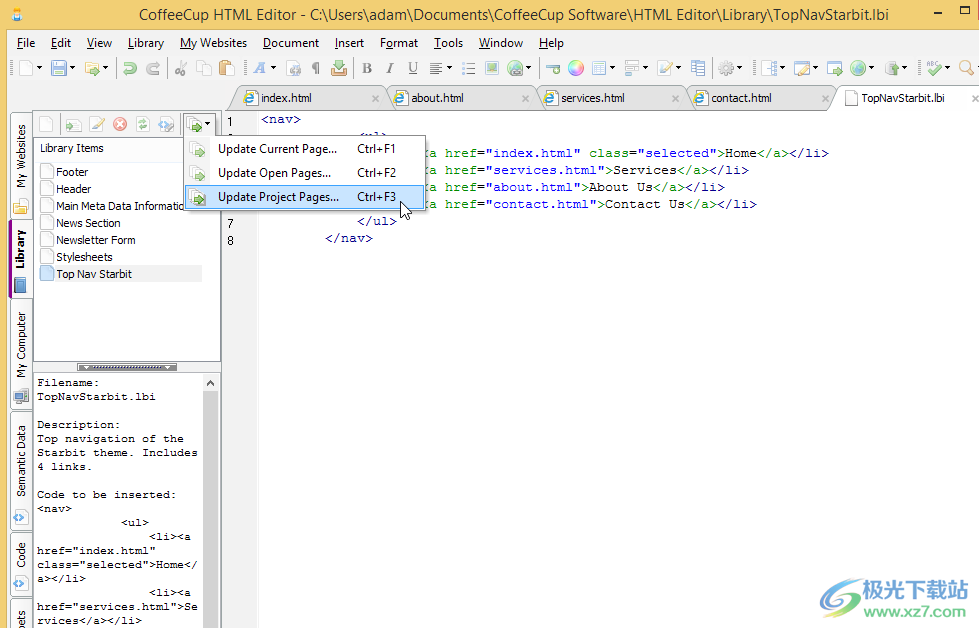
Task: Open the Document menu
Action: click(x=290, y=43)
